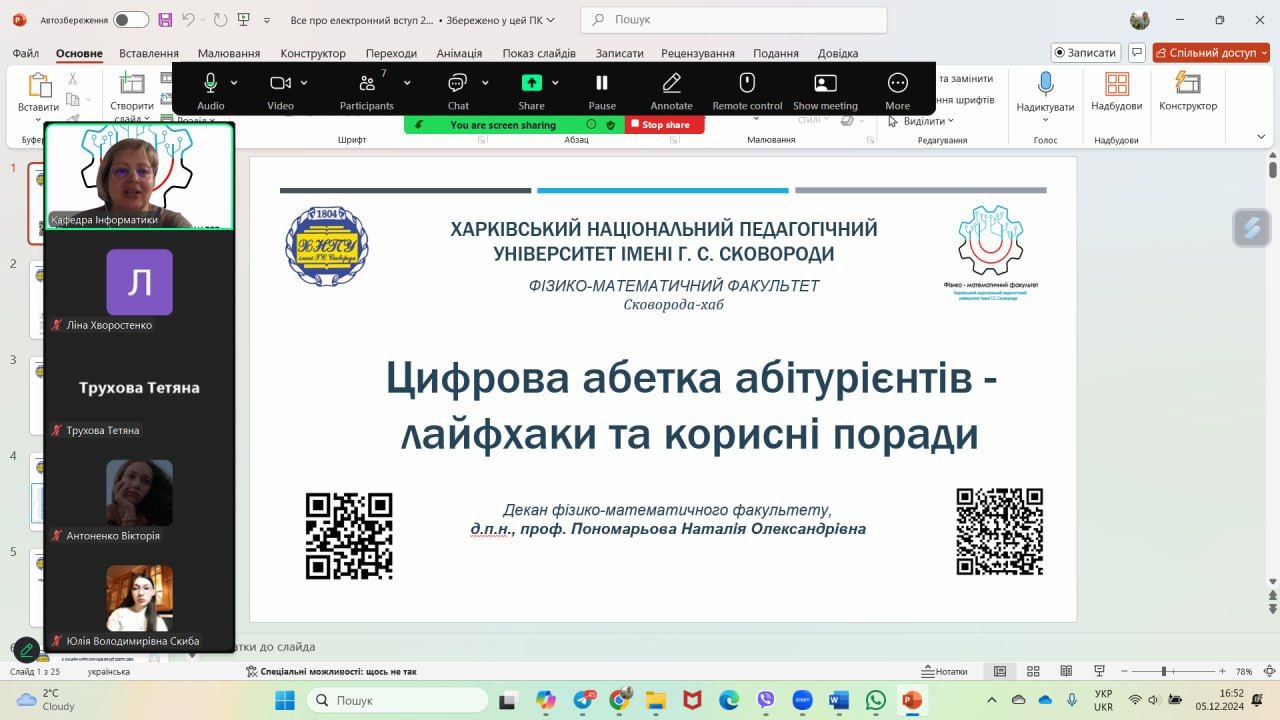Click zoom in plus on status bar
1280x720 pixels.
1221,671
